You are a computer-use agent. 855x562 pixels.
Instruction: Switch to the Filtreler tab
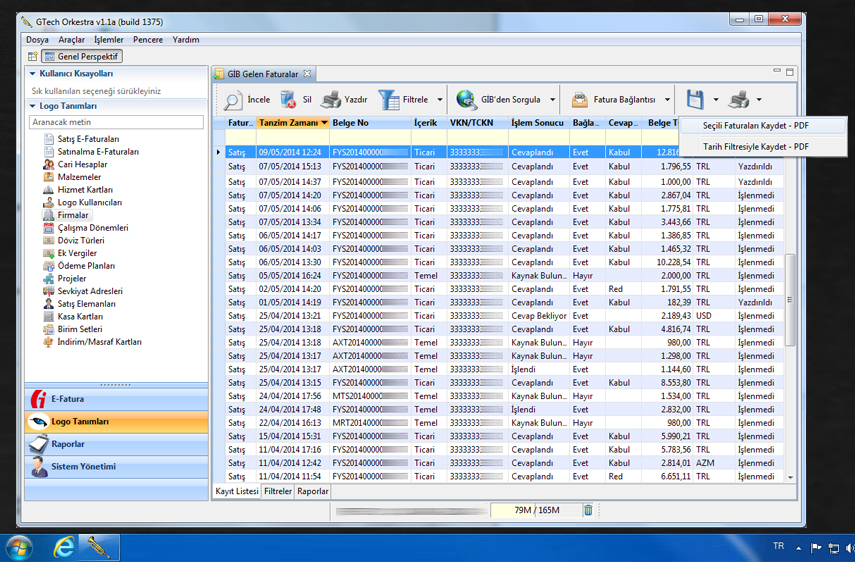pos(278,491)
